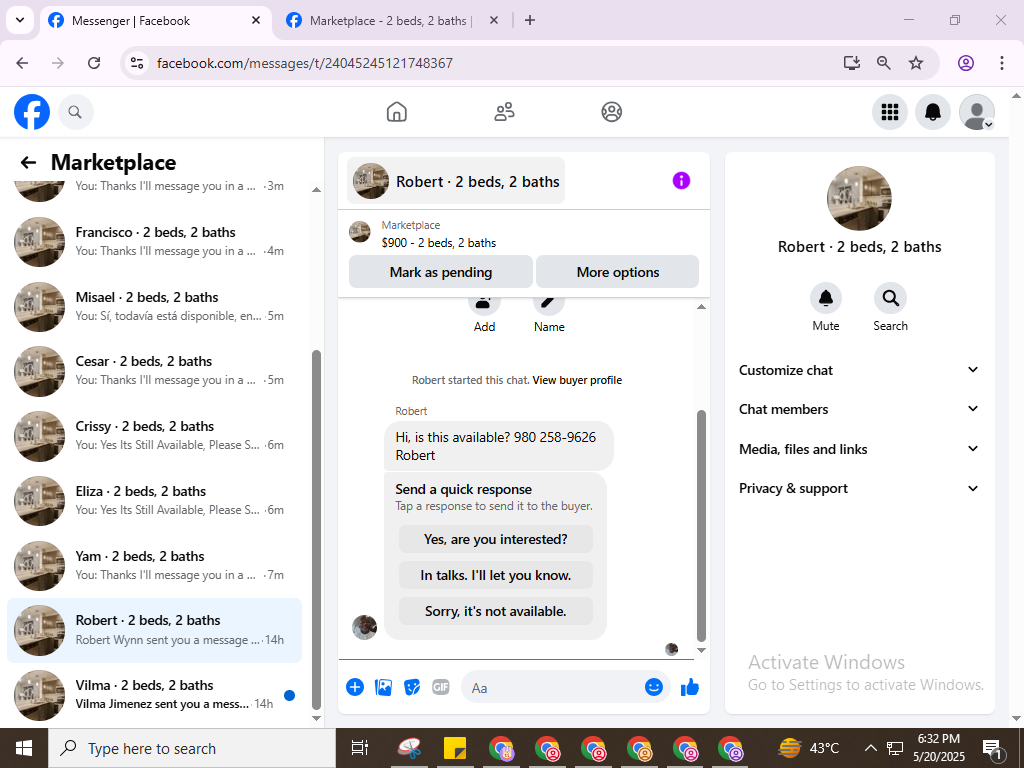Click More options button
The height and width of the screenshot is (768, 1024).
point(617,272)
